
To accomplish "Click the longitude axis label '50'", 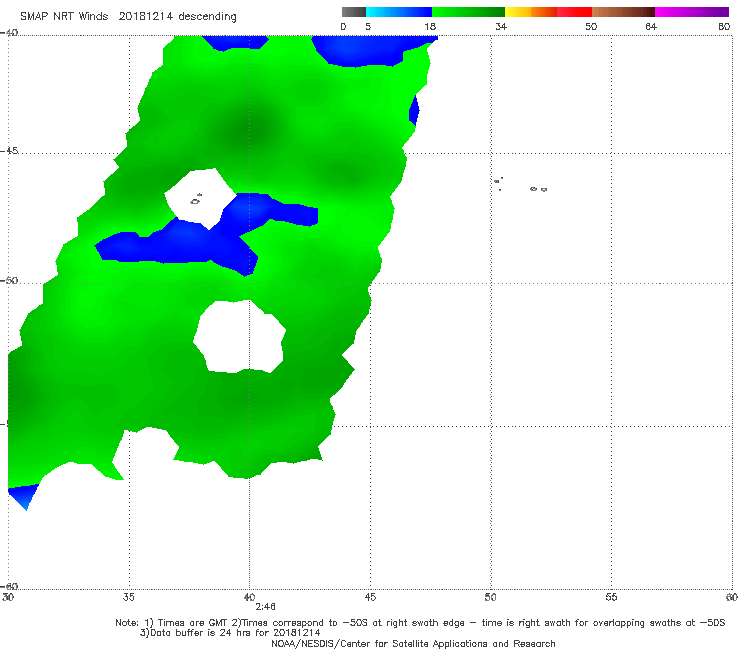I will (490, 597).
